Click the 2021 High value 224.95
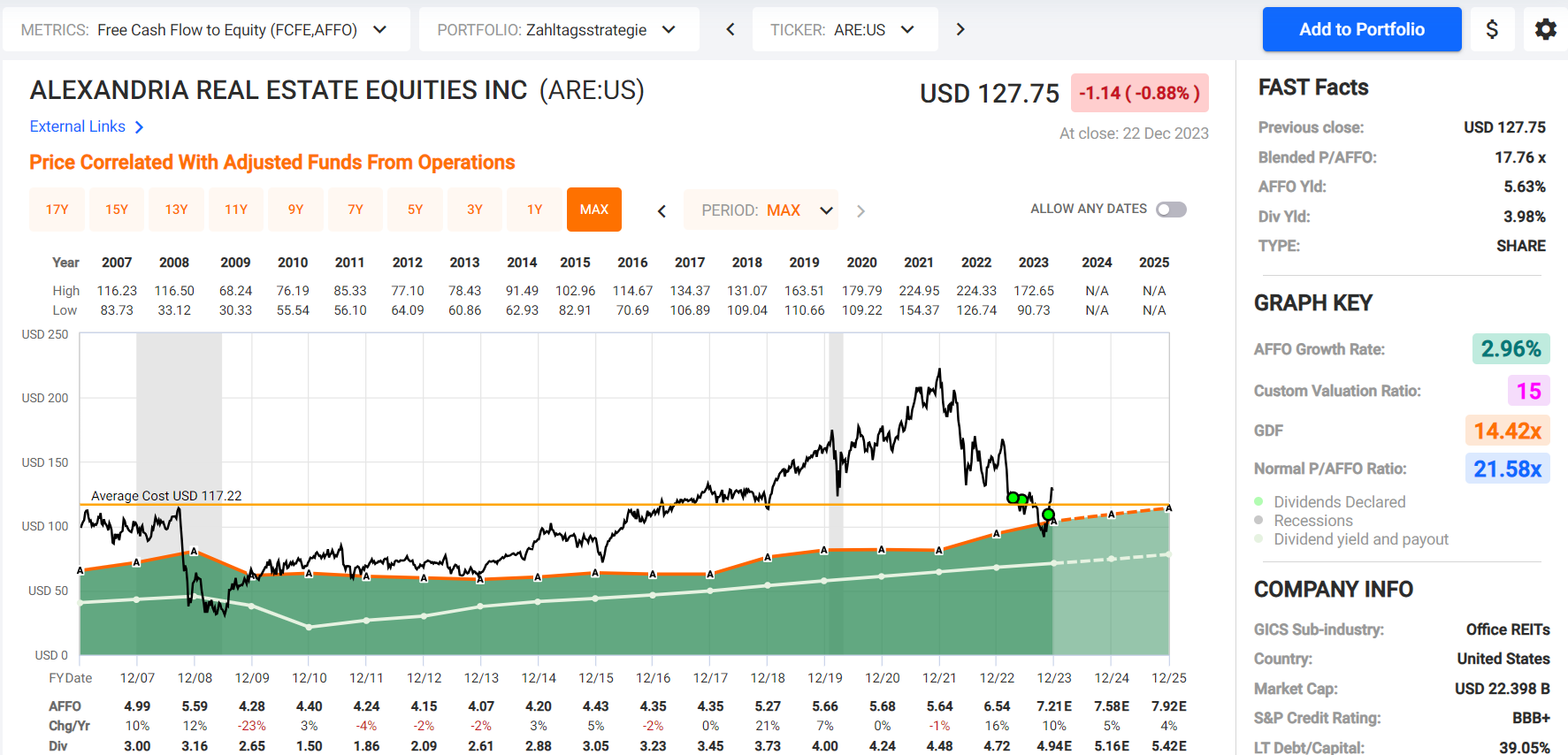1568x755 pixels. [919, 291]
